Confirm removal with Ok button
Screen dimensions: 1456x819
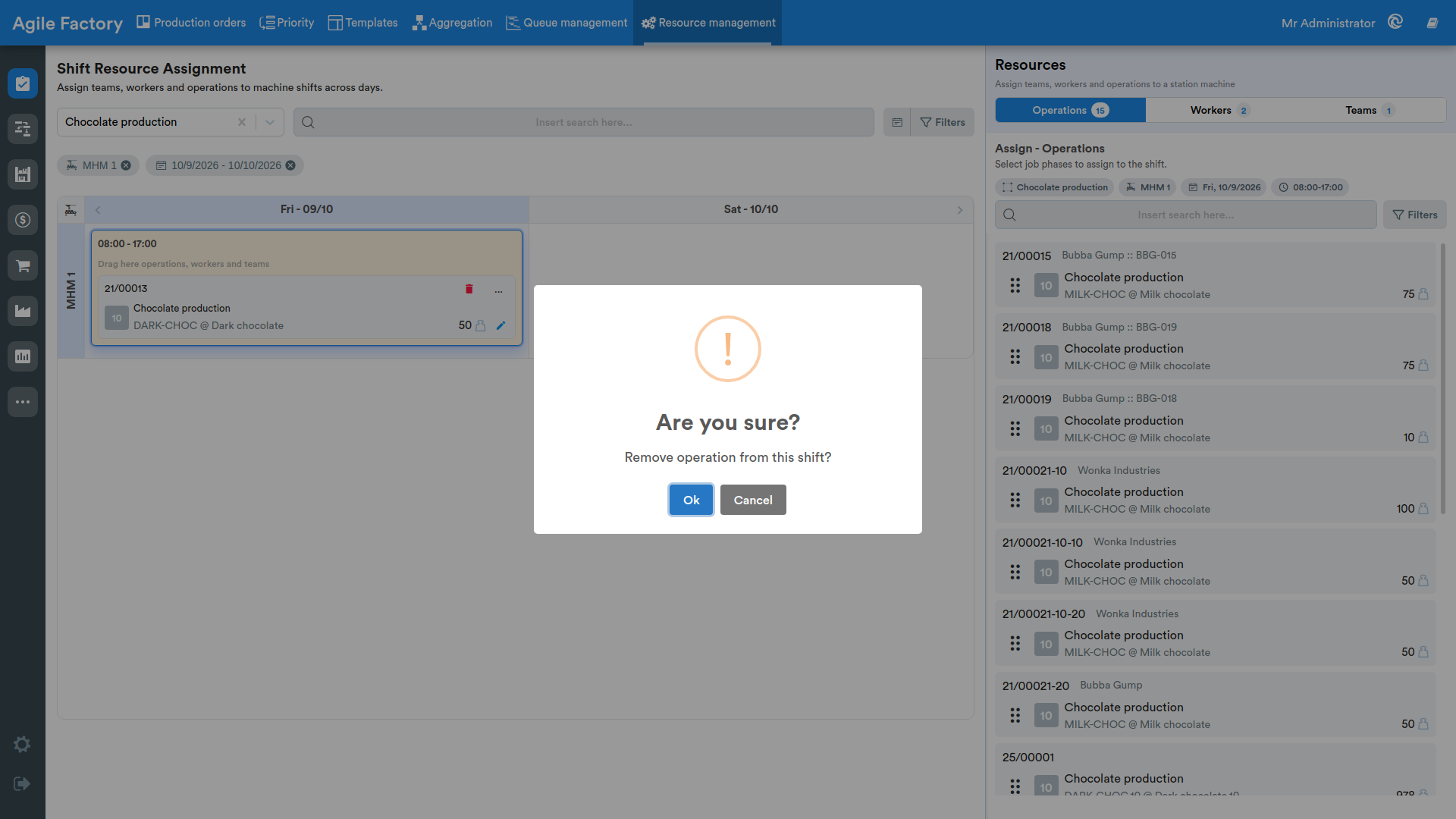(x=691, y=500)
